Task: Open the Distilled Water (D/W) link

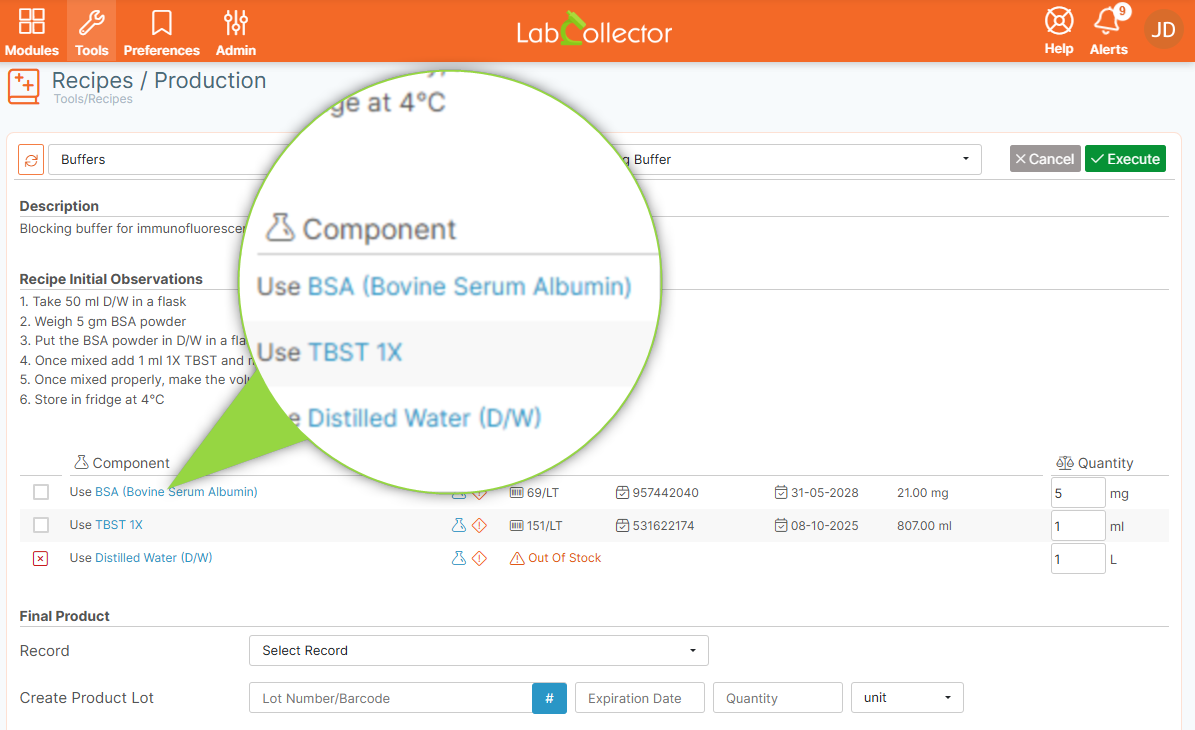Action: [154, 558]
